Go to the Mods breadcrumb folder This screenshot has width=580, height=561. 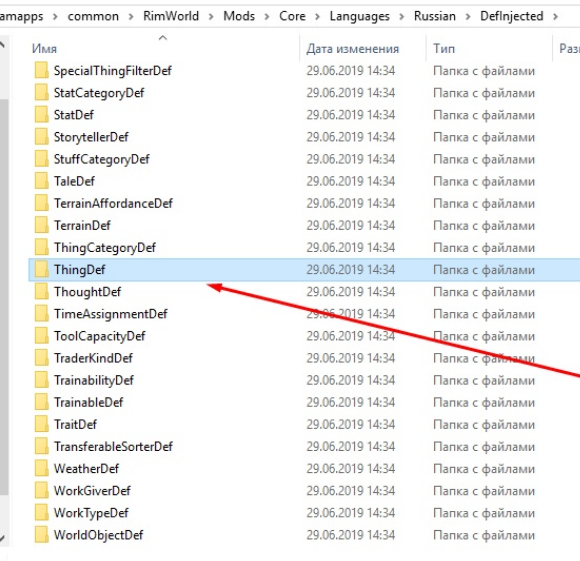tap(239, 16)
